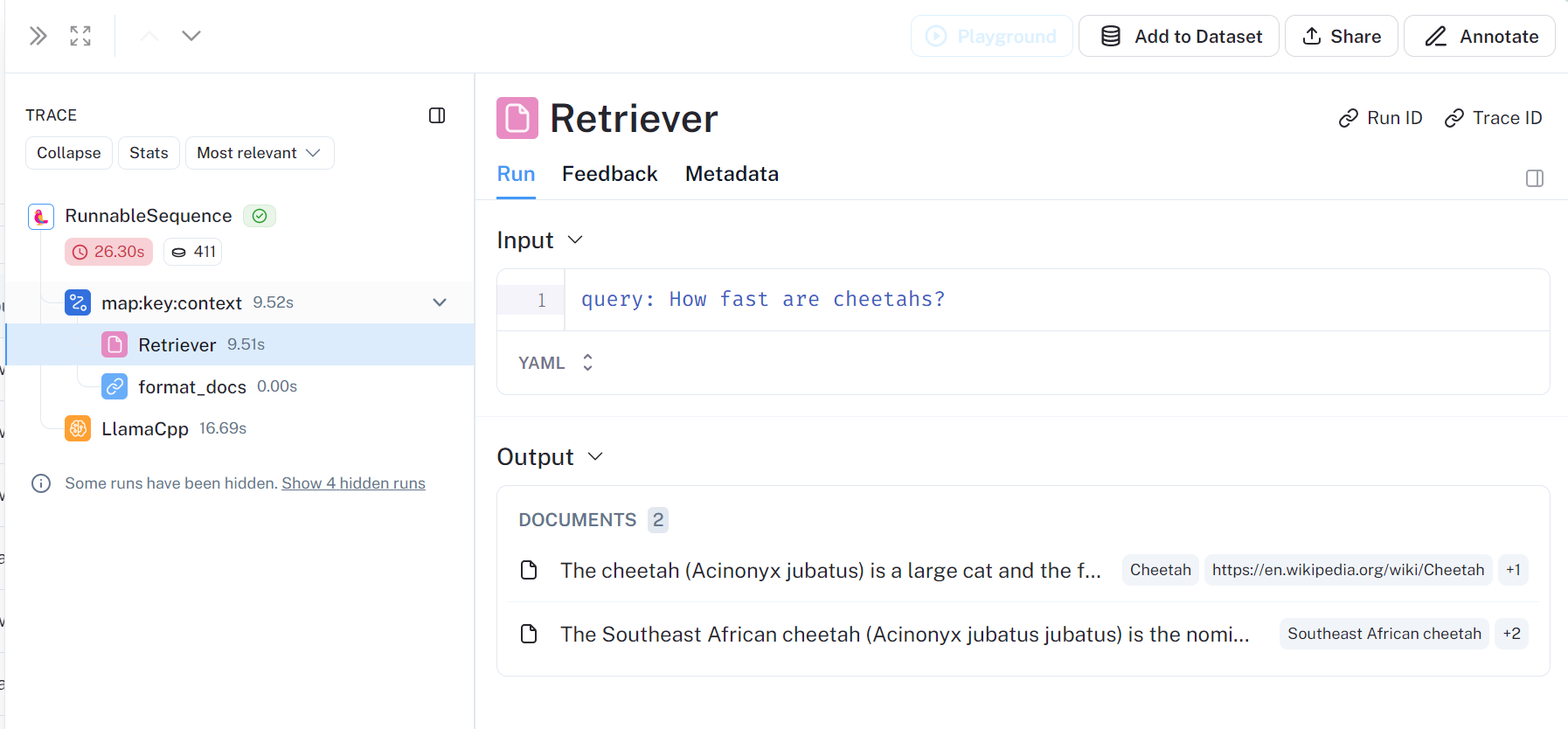Viewport: 1568px width, 729px height.
Task: Click the Add to Dataset button
Action: pos(1178,37)
